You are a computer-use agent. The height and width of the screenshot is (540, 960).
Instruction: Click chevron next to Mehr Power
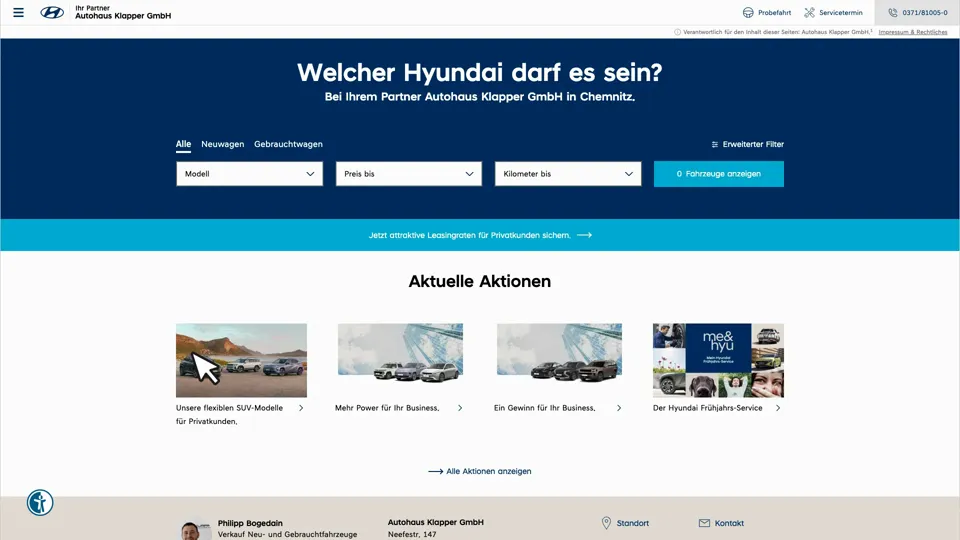pos(460,408)
